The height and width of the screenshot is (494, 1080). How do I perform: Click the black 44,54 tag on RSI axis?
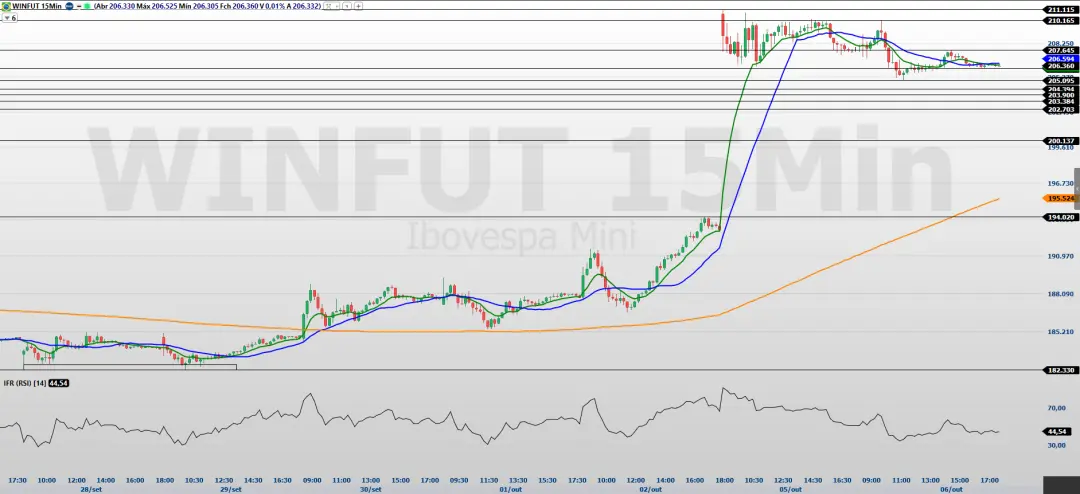click(x=1057, y=432)
